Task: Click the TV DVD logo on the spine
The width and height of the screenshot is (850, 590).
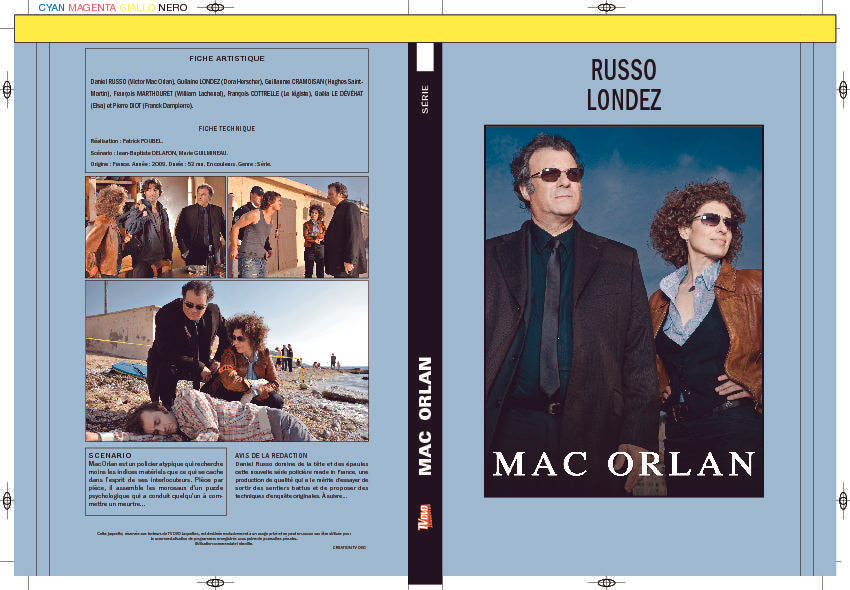Action: pos(425,517)
